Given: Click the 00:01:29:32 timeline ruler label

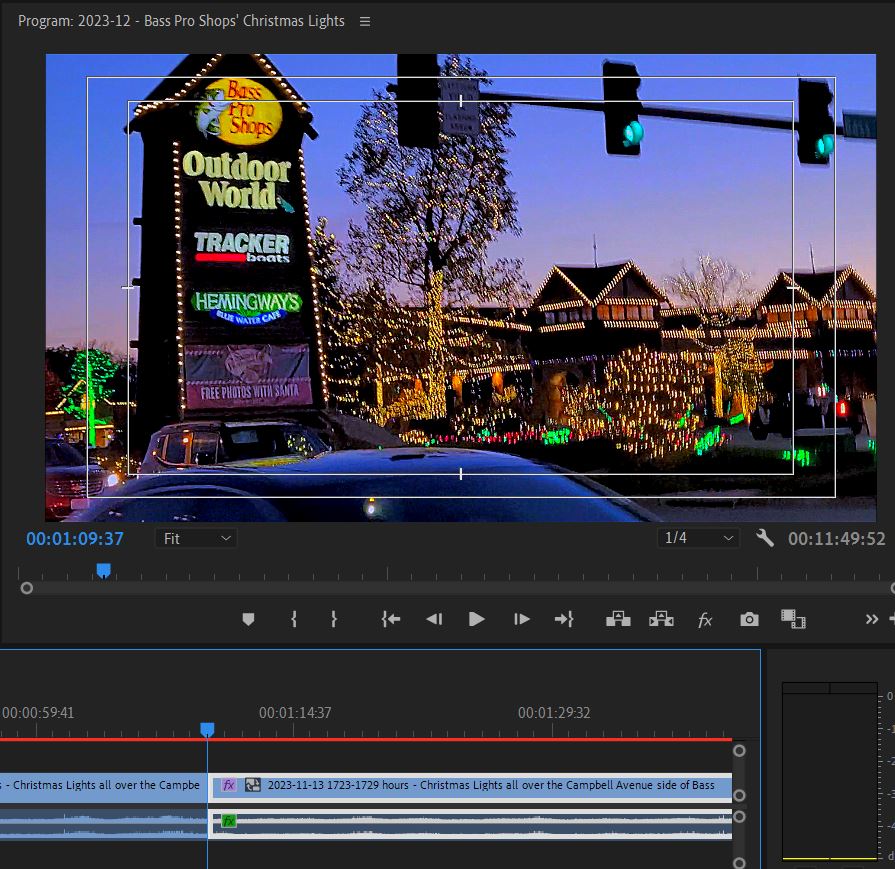Looking at the screenshot, I should coord(554,713).
